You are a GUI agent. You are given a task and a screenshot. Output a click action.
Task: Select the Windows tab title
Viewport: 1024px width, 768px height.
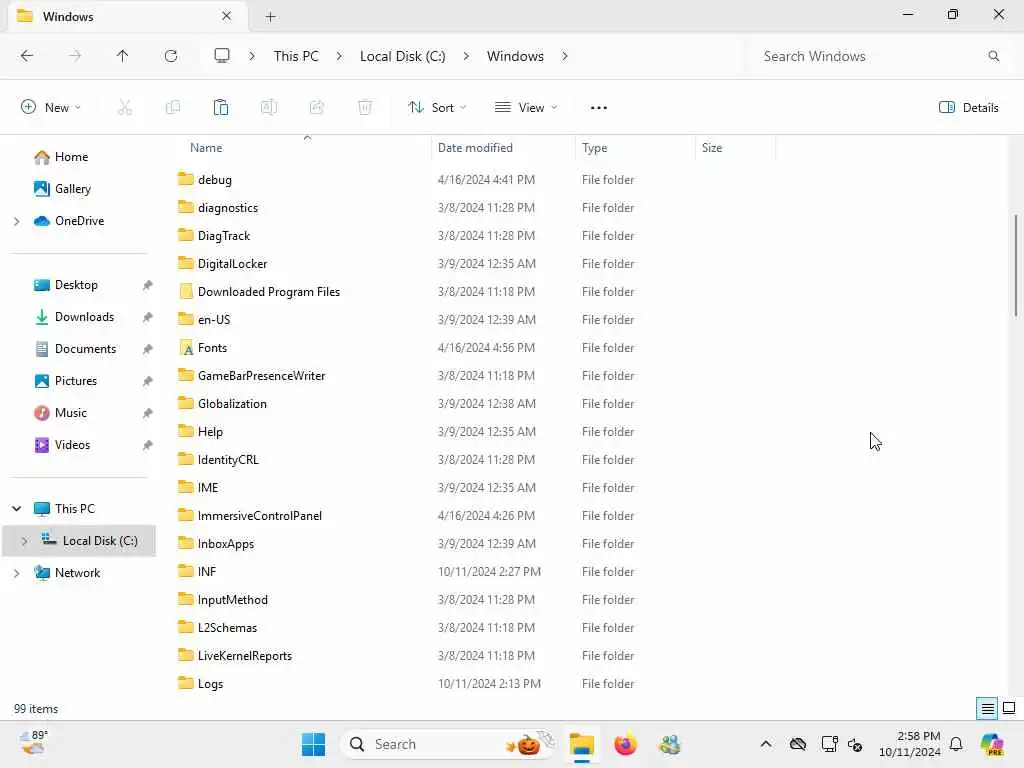pos(68,16)
